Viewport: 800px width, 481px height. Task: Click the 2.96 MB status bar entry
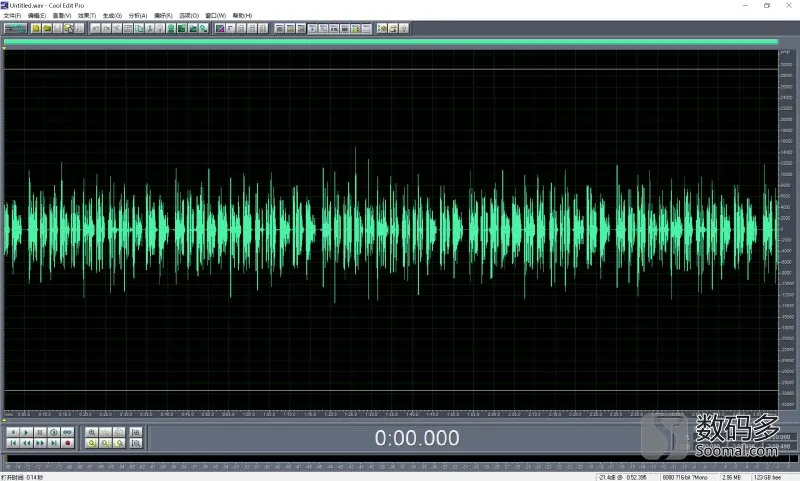click(x=733, y=477)
